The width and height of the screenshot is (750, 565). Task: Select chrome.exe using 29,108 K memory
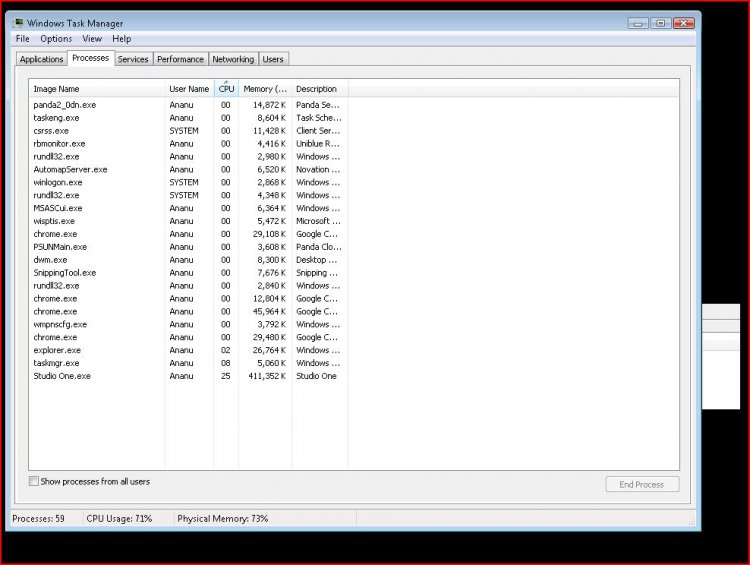tap(188, 234)
